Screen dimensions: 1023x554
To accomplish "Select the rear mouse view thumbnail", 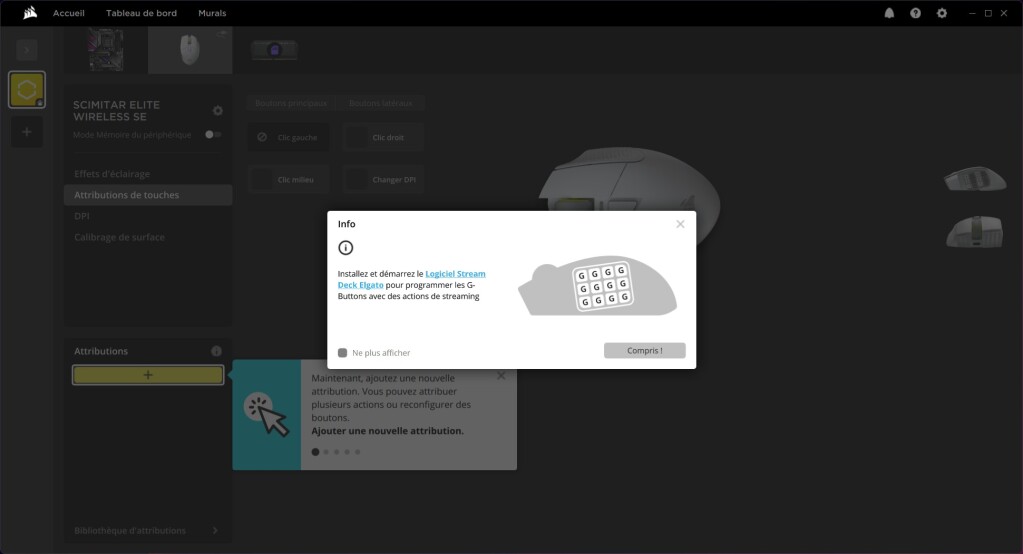I will pyautogui.click(x=975, y=232).
